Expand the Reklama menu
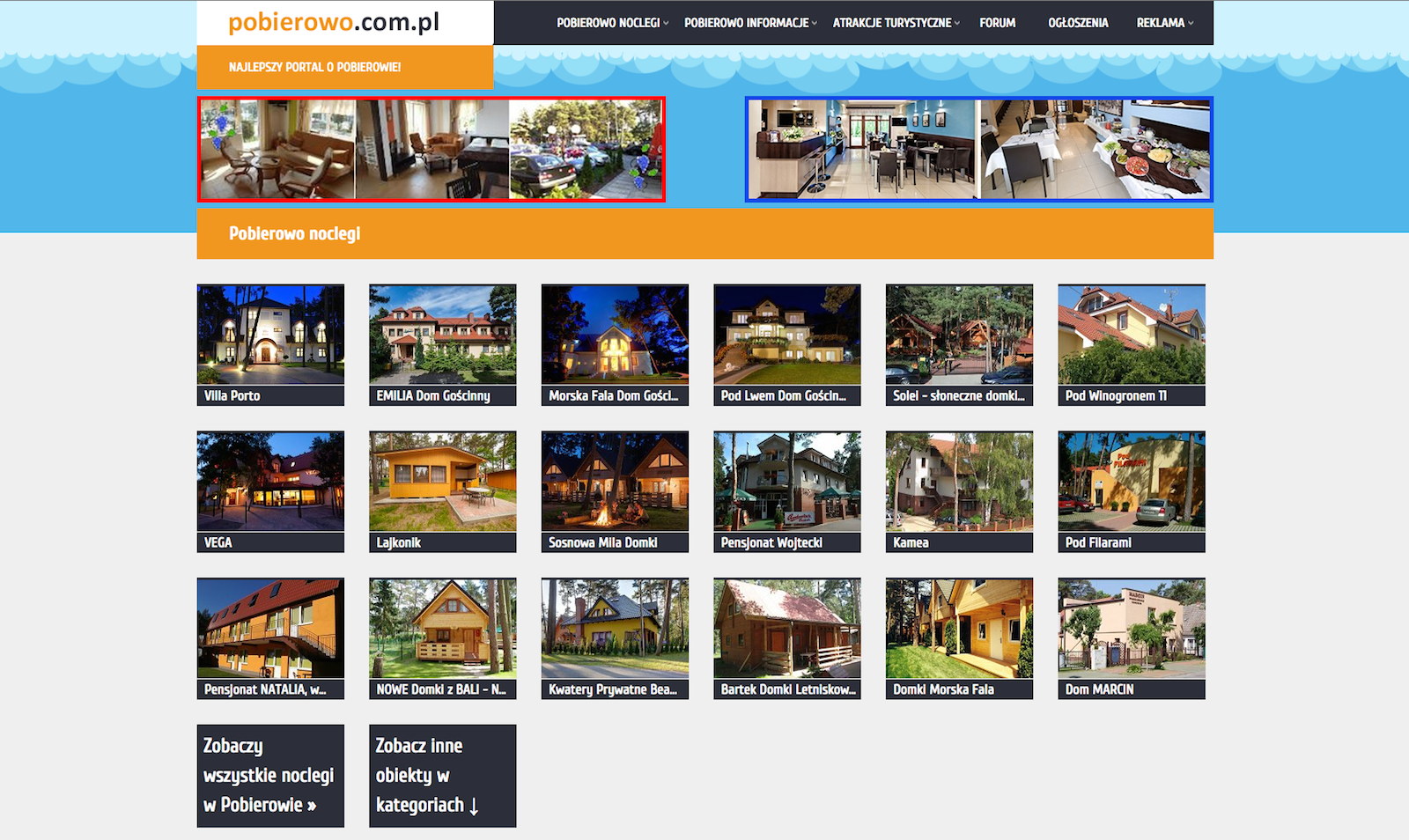The image size is (1409, 840). [1164, 23]
